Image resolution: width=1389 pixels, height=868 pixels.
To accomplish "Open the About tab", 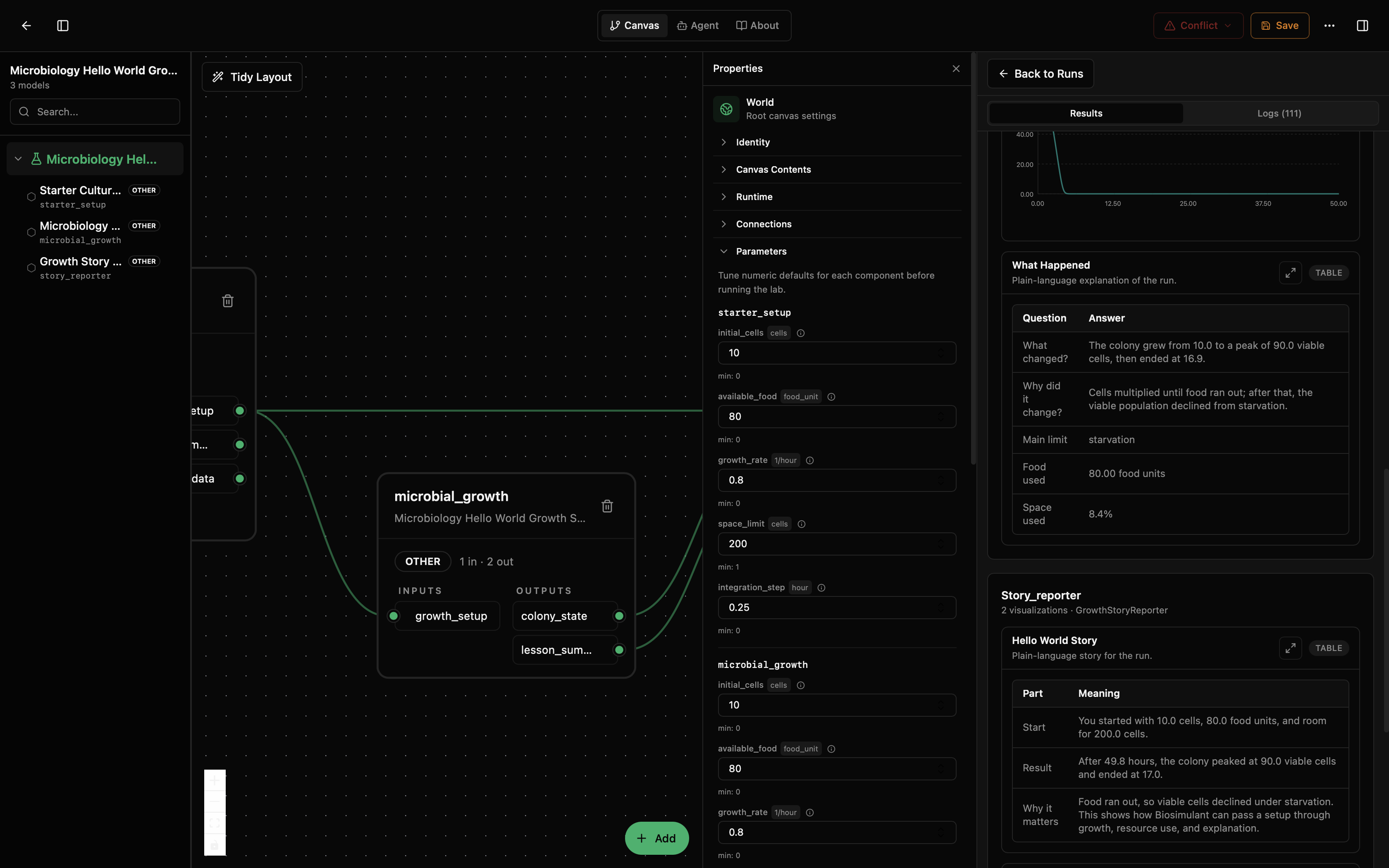I will pyautogui.click(x=757, y=25).
